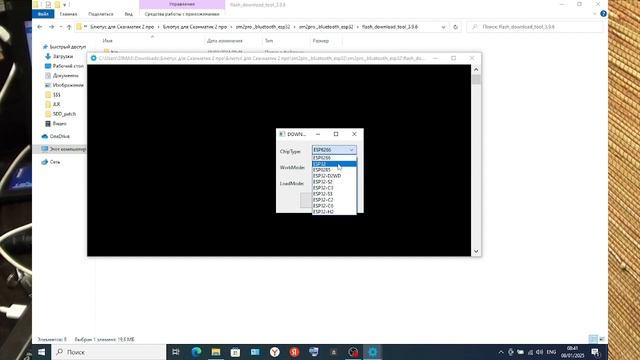The width and height of the screenshot is (640, 360).
Task: Choose ESP8266 from the dropdown list
Action: (334, 158)
